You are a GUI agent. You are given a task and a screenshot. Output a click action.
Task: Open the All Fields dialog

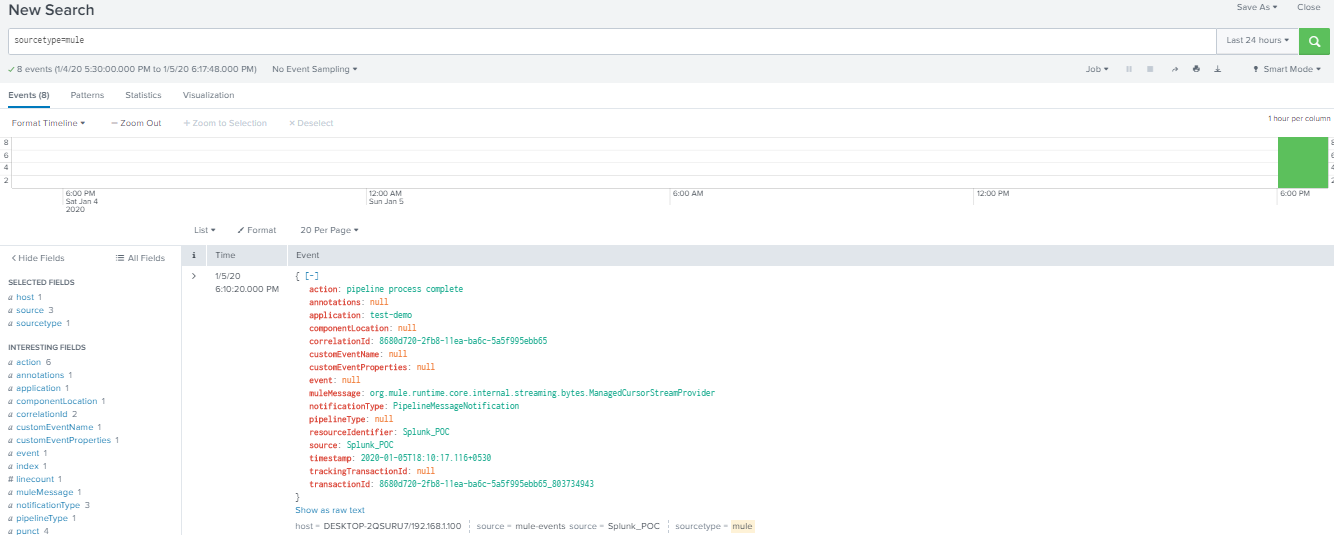[x=140, y=258]
